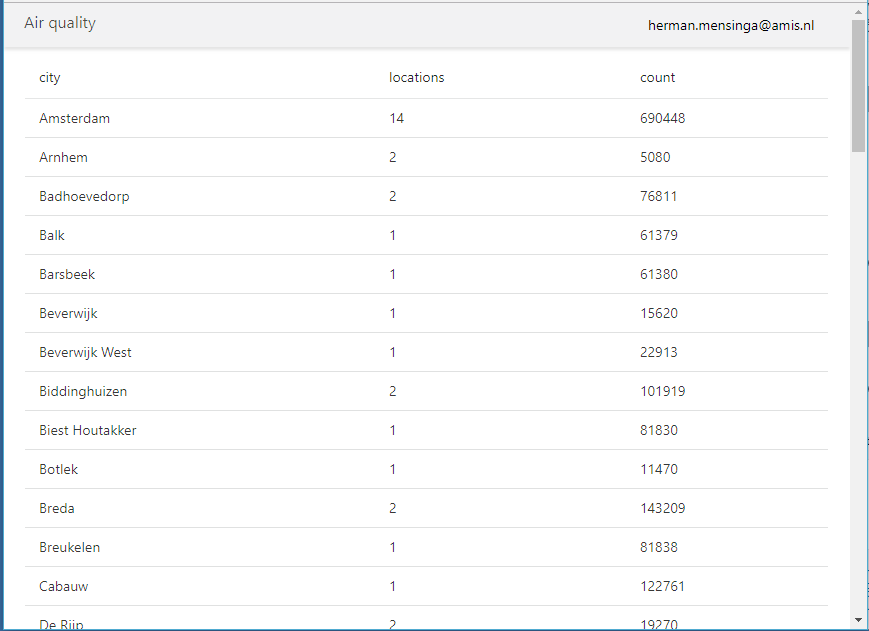Click the scrollbar up arrow
Image resolution: width=869 pixels, height=631 pixels.
point(858,10)
